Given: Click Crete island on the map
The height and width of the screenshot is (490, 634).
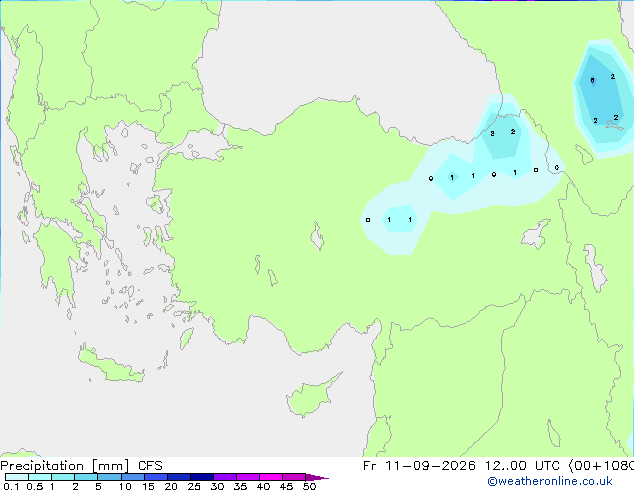Looking at the screenshot, I should pos(110,364).
